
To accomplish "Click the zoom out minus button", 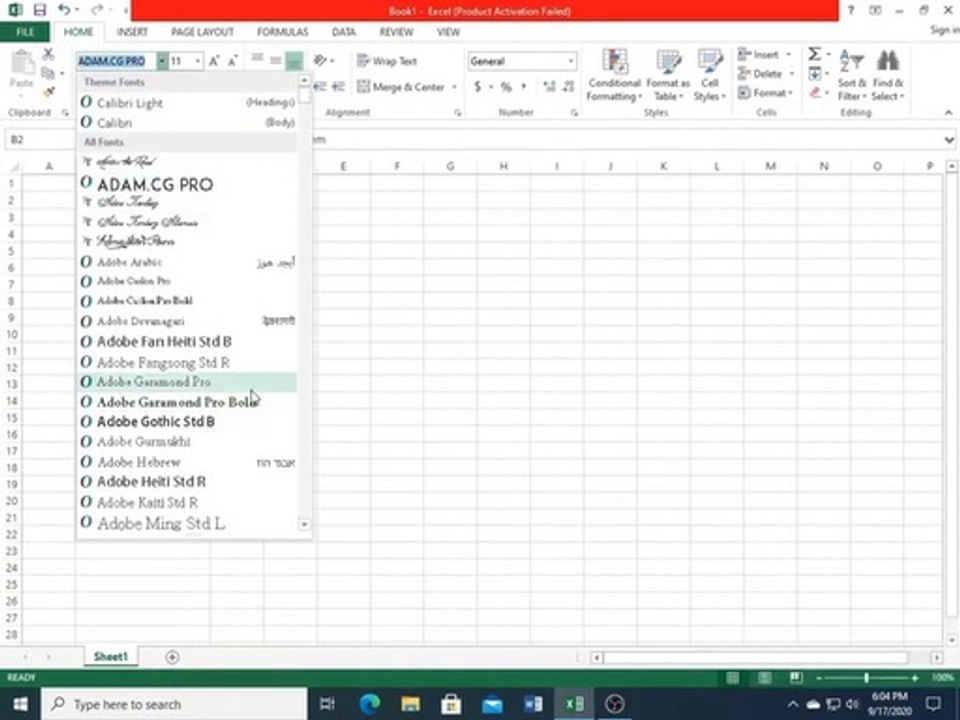I will pyautogui.click(x=819, y=678).
